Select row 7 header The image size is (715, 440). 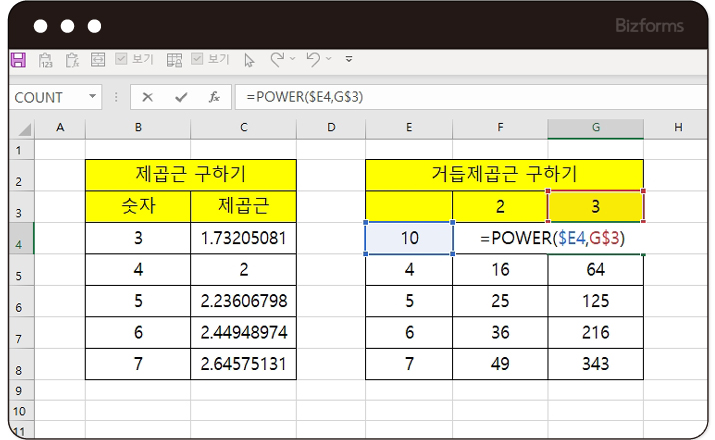click(x=21, y=332)
